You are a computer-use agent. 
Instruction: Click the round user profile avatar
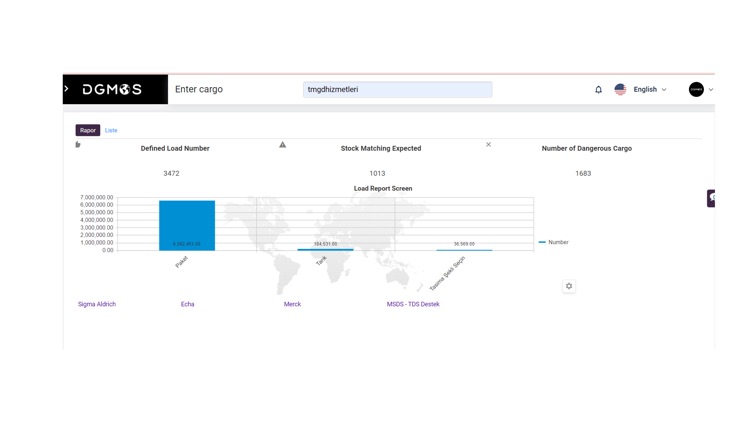[696, 89]
